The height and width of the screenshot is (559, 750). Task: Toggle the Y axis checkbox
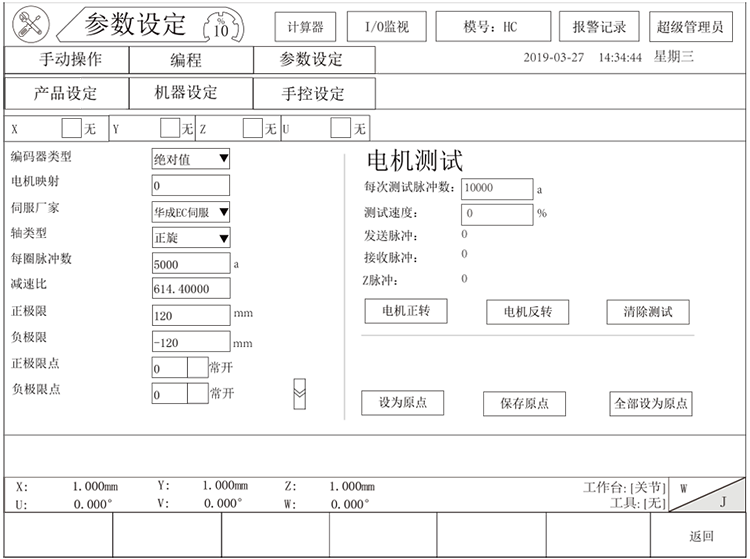click(170, 128)
